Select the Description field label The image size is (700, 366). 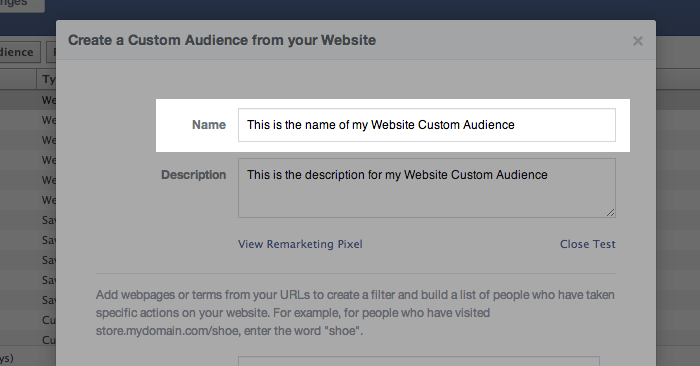(193, 175)
